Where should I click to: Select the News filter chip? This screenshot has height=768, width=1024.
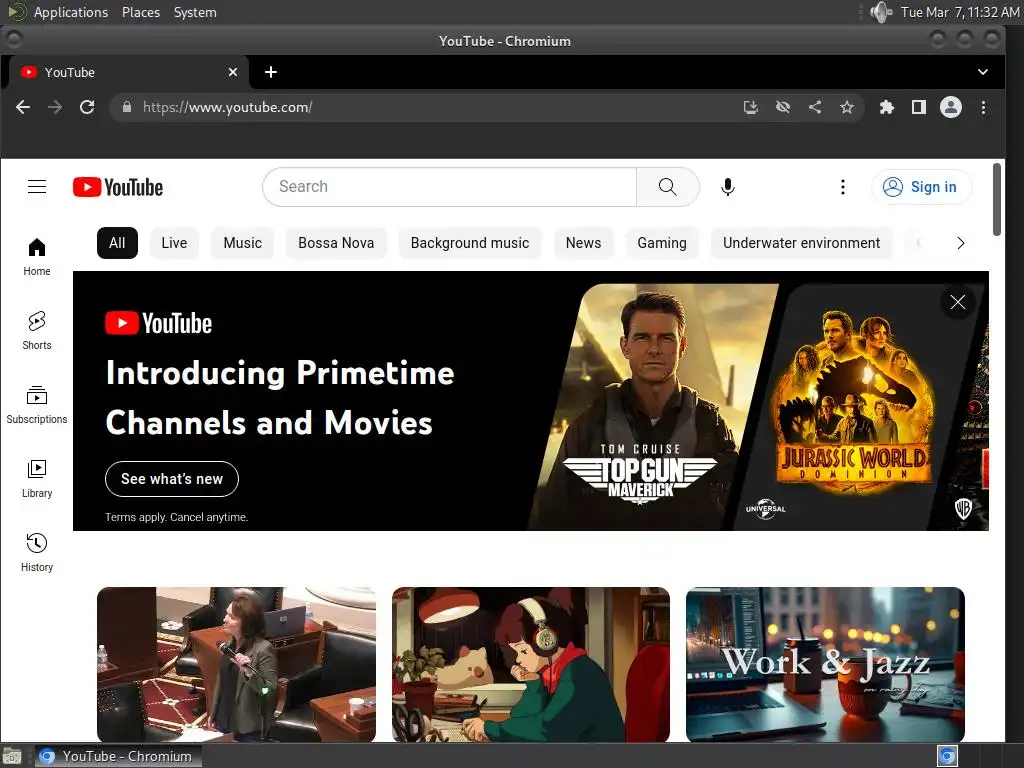[x=583, y=243]
